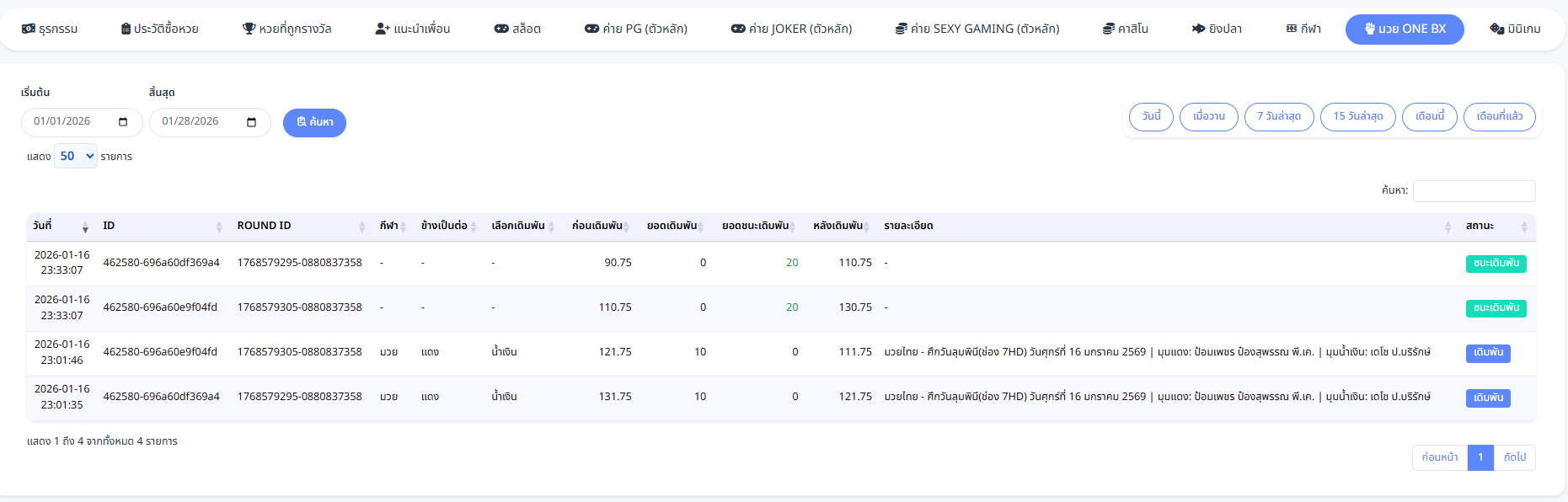This screenshot has width=1568, height=502.
Task: Go to ถัดไป next page
Action: (1514, 457)
